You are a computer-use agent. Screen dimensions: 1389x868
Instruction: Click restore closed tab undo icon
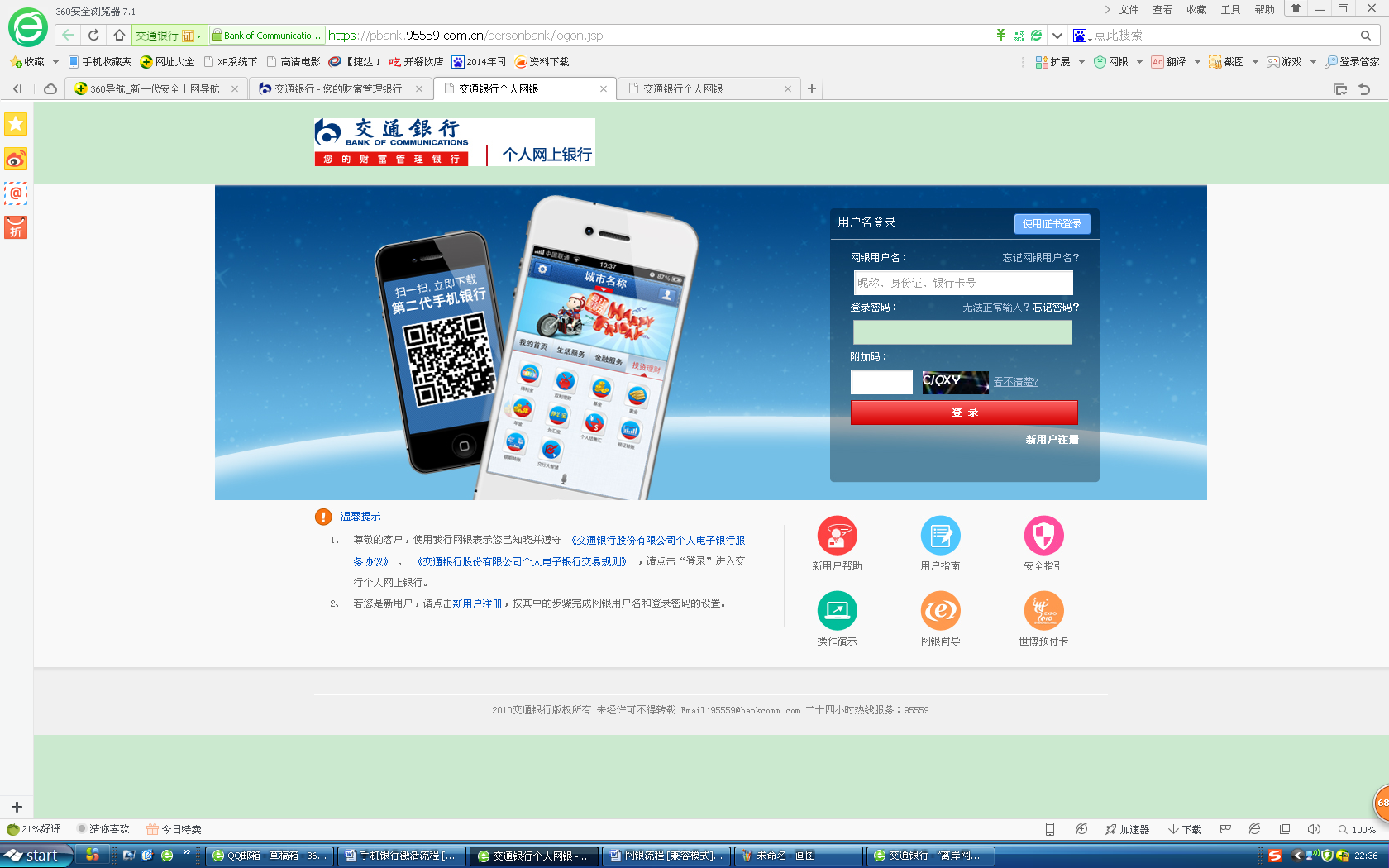(x=1364, y=89)
